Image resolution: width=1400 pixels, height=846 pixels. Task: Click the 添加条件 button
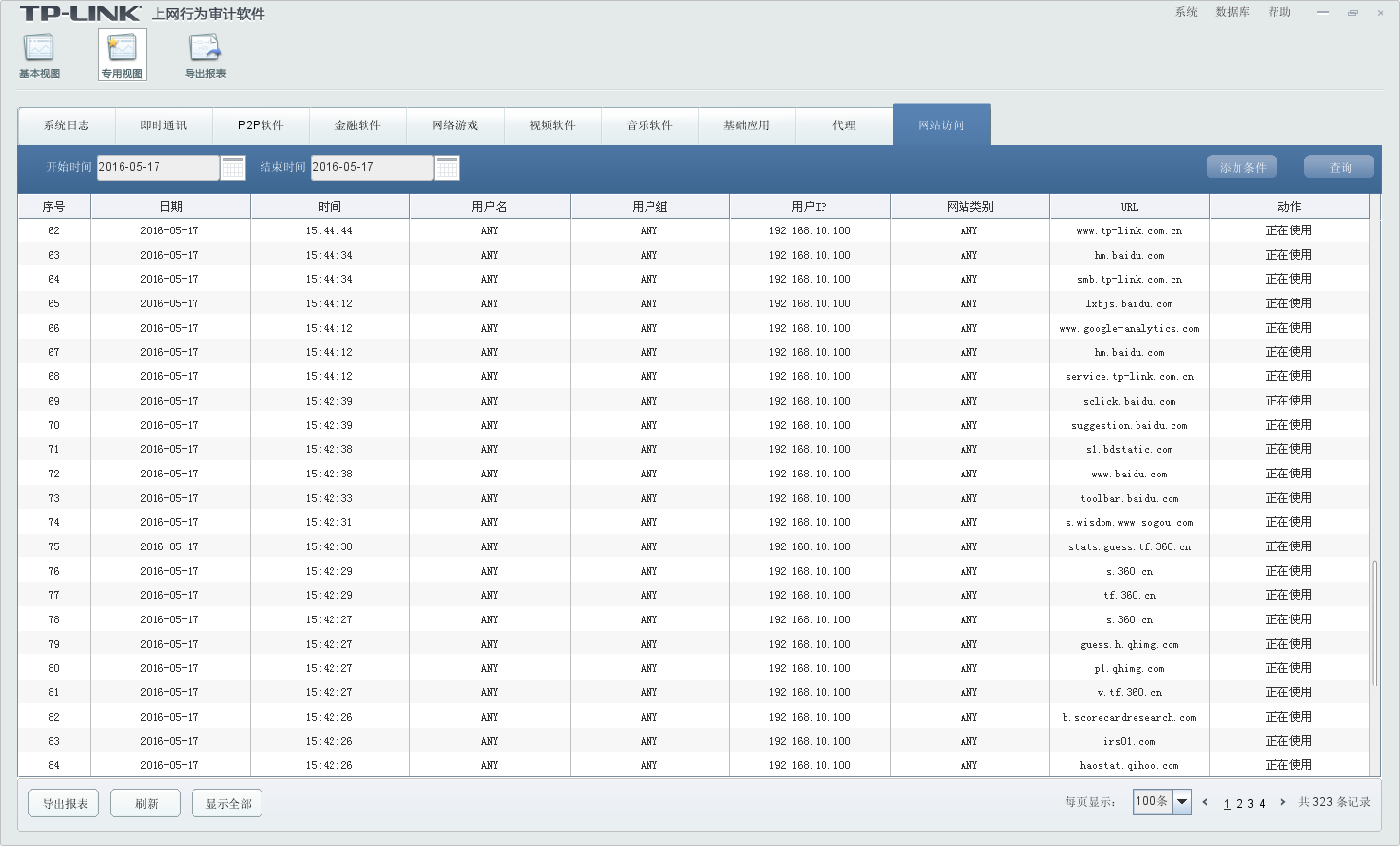[x=1242, y=167]
